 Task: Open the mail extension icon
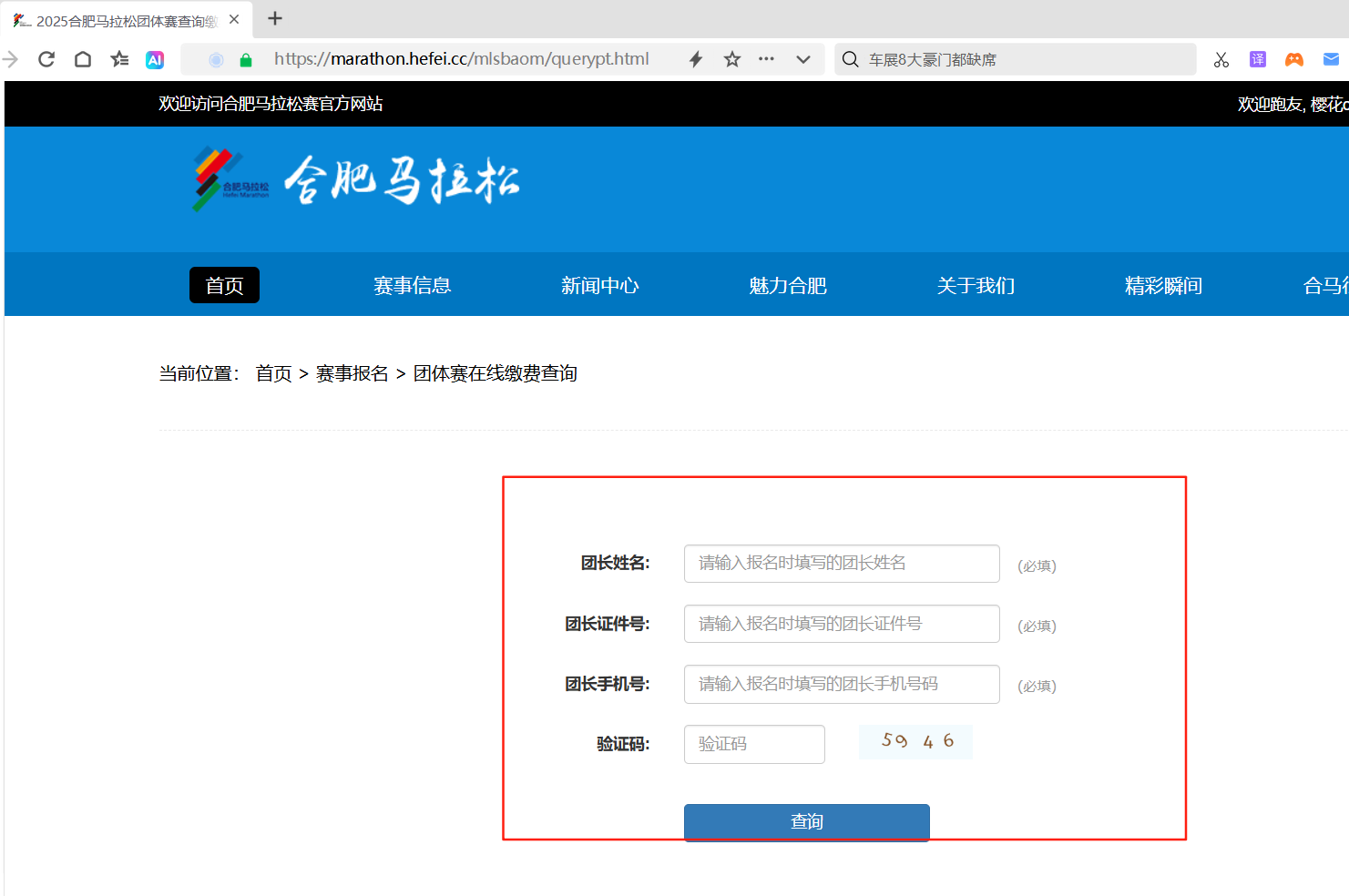[1331, 59]
